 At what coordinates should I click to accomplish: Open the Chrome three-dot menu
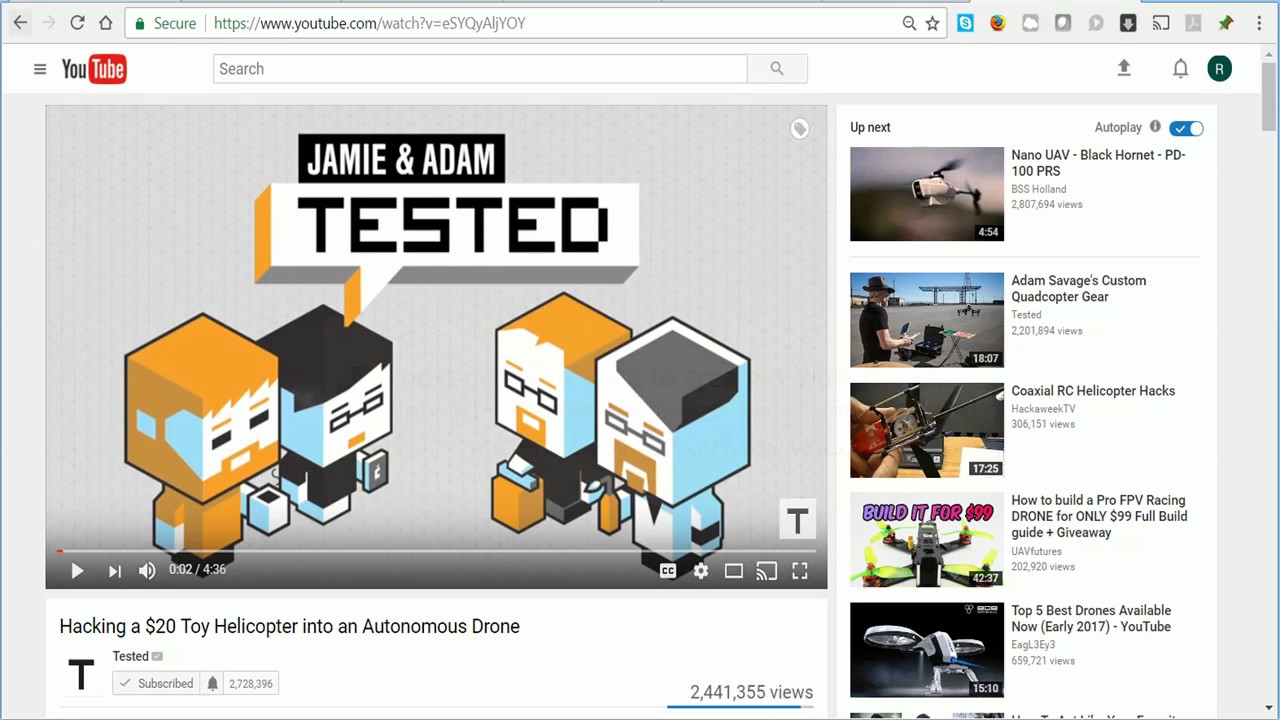point(1259,23)
